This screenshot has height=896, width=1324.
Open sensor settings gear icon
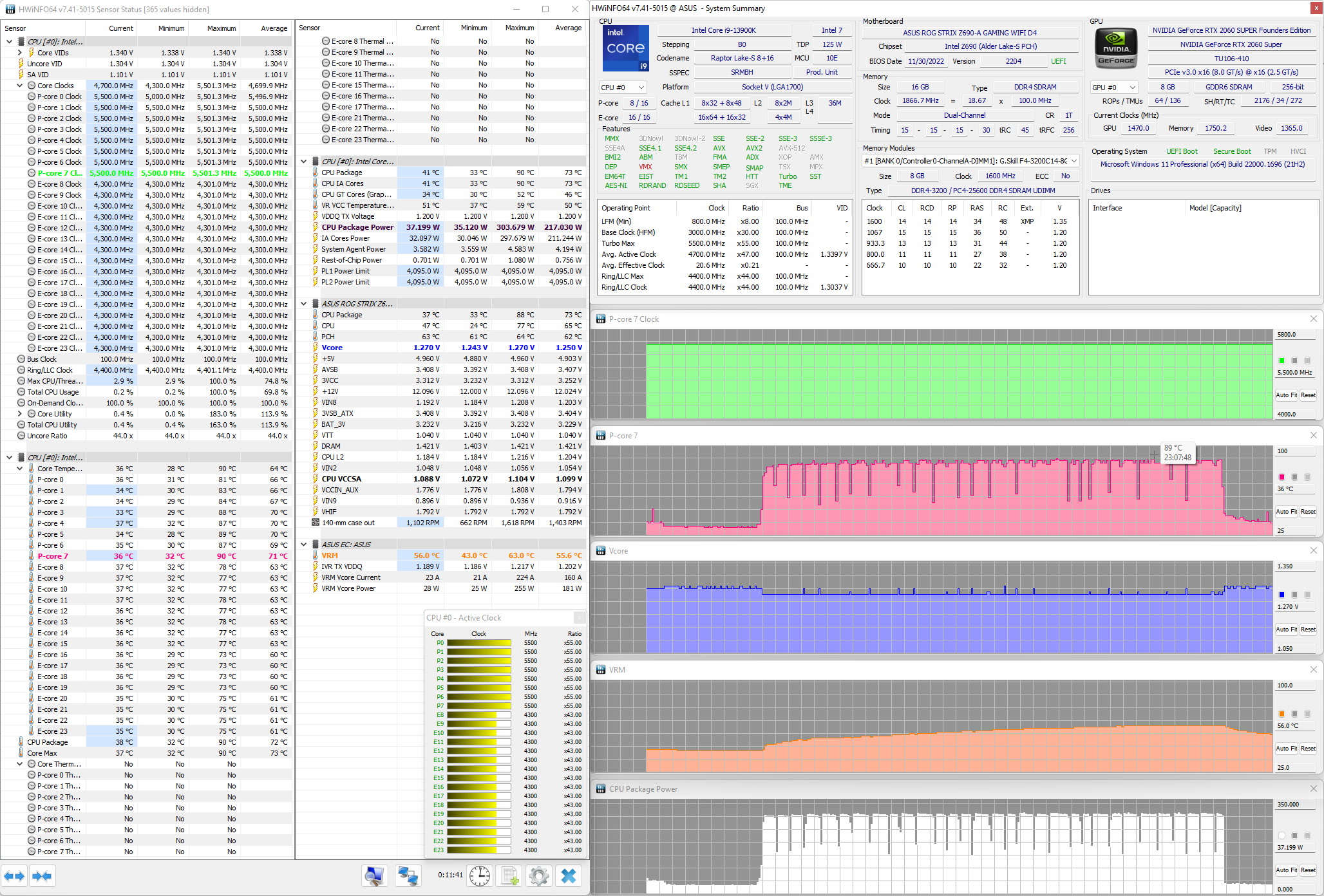click(x=538, y=875)
